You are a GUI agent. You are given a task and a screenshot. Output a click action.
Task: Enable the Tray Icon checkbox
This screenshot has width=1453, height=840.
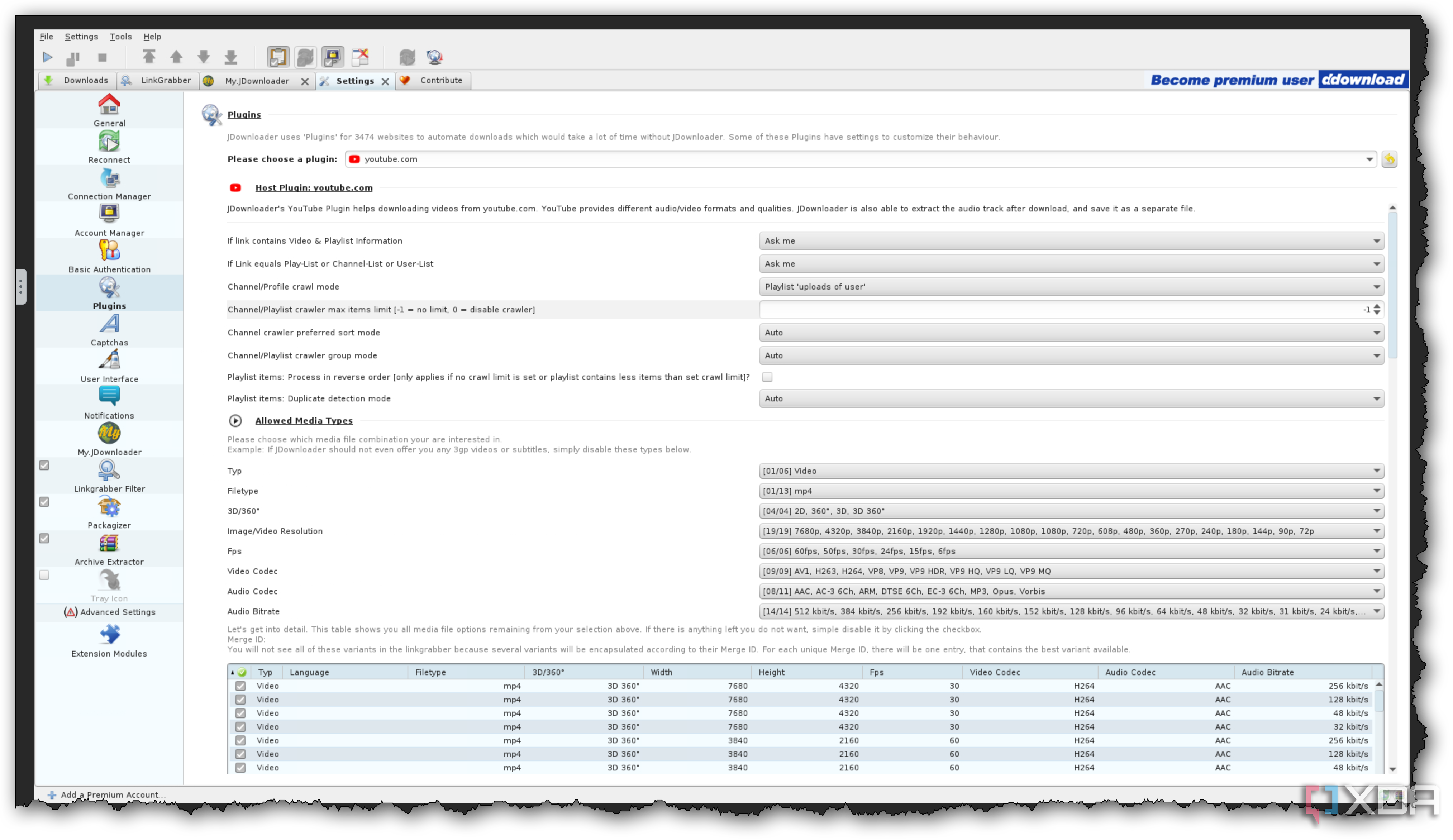[x=44, y=575]
